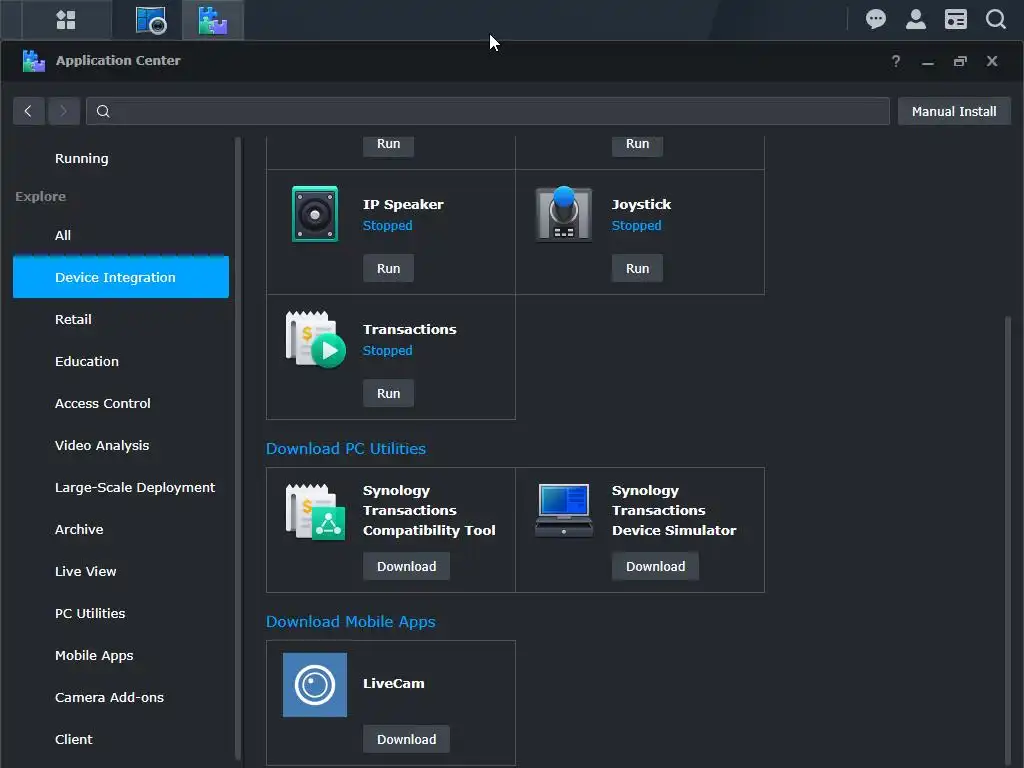
Task: Click the magnifier icon in the search field
Action: click(x=103, y=111)
